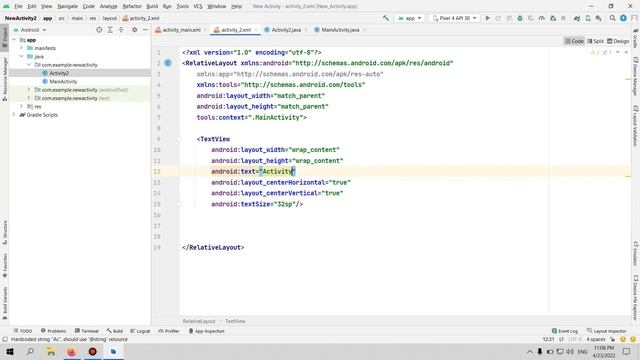
Task: Open the Refactor menu
Action: [132, 6]
